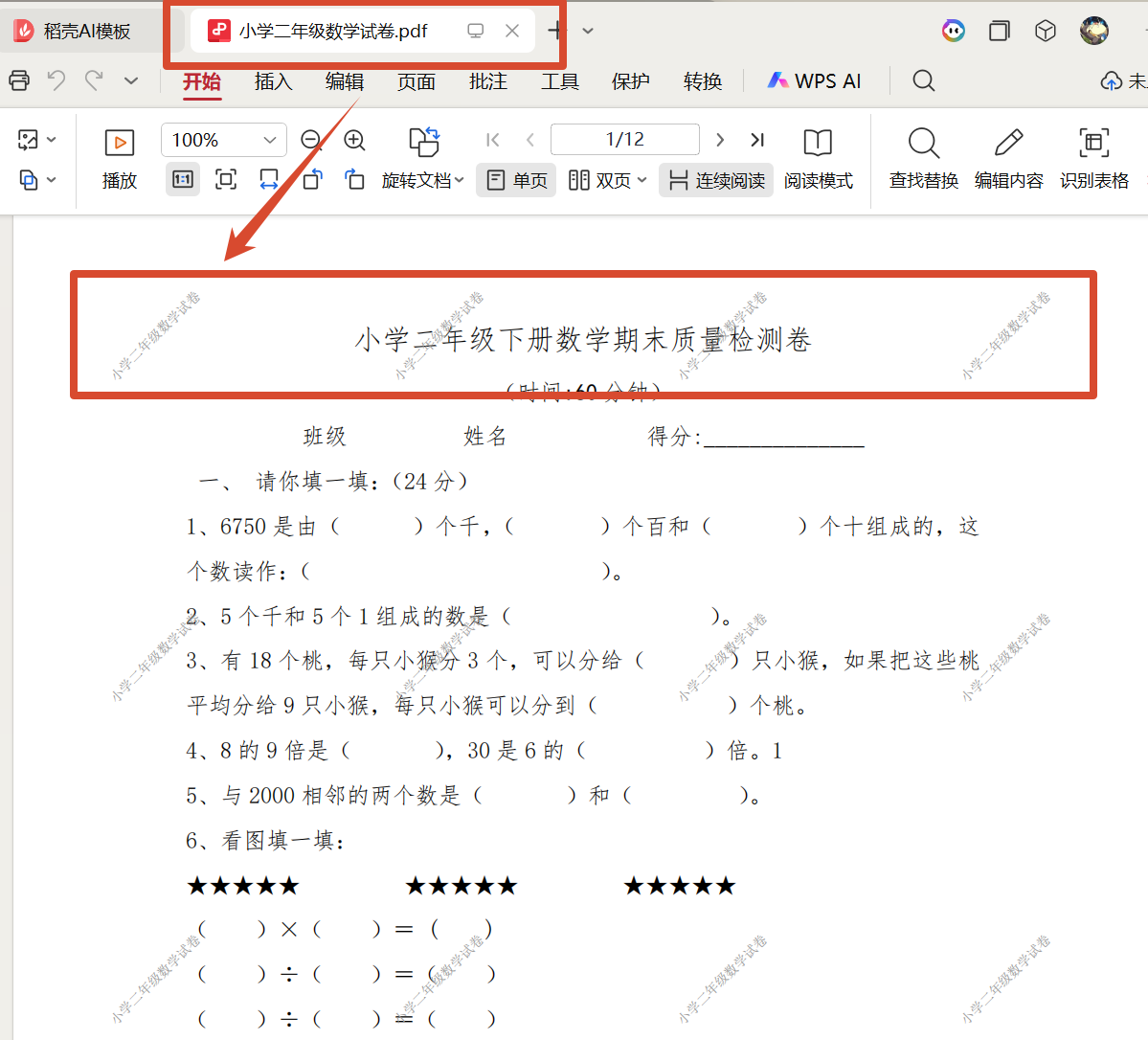Toggle 单页 single page layout

(x=517, y=180)
